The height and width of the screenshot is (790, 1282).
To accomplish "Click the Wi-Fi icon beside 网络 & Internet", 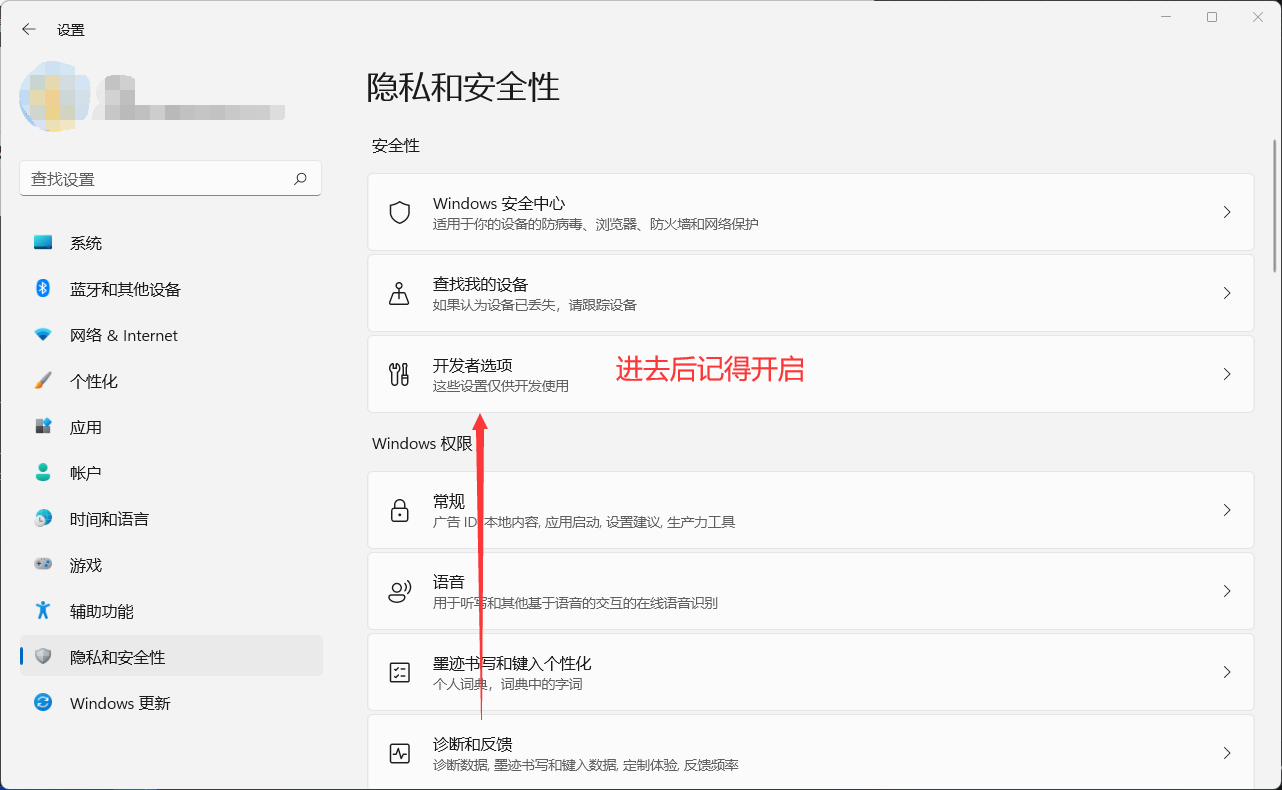I will [x=43, y=335].
